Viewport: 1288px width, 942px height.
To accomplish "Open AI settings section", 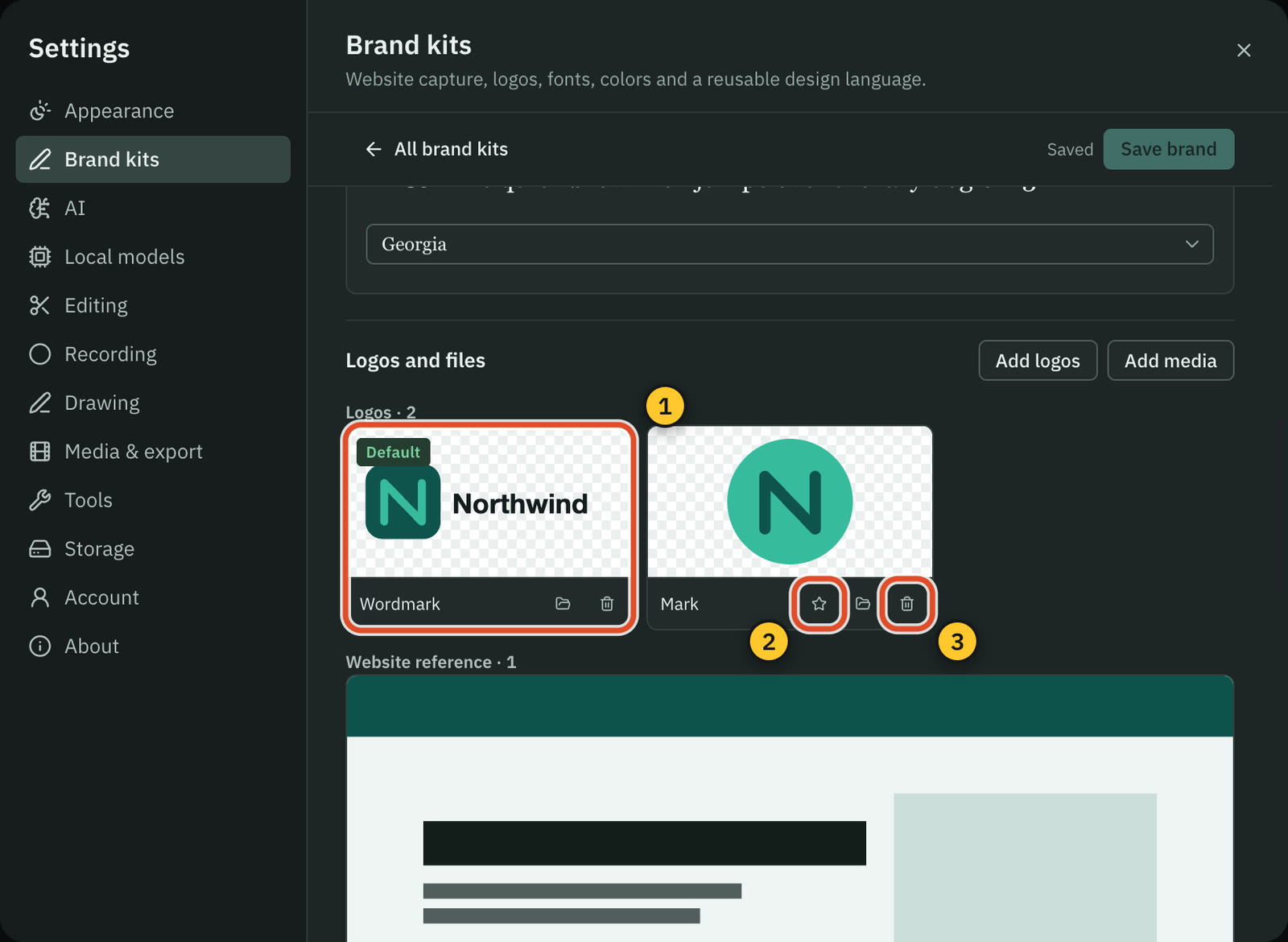I will [x=153, y=209].
